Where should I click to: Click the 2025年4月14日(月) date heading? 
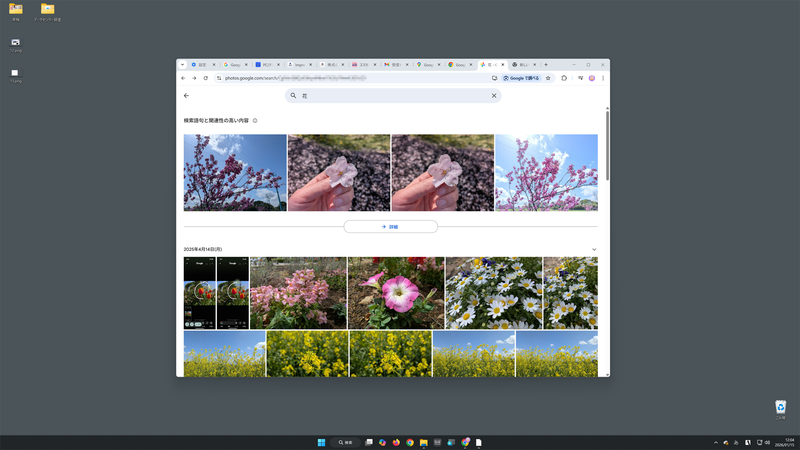(x=203, y=249)
